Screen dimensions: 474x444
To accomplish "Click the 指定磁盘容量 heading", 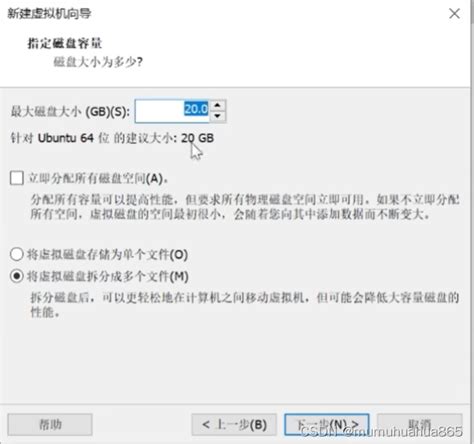I will 64,43.
